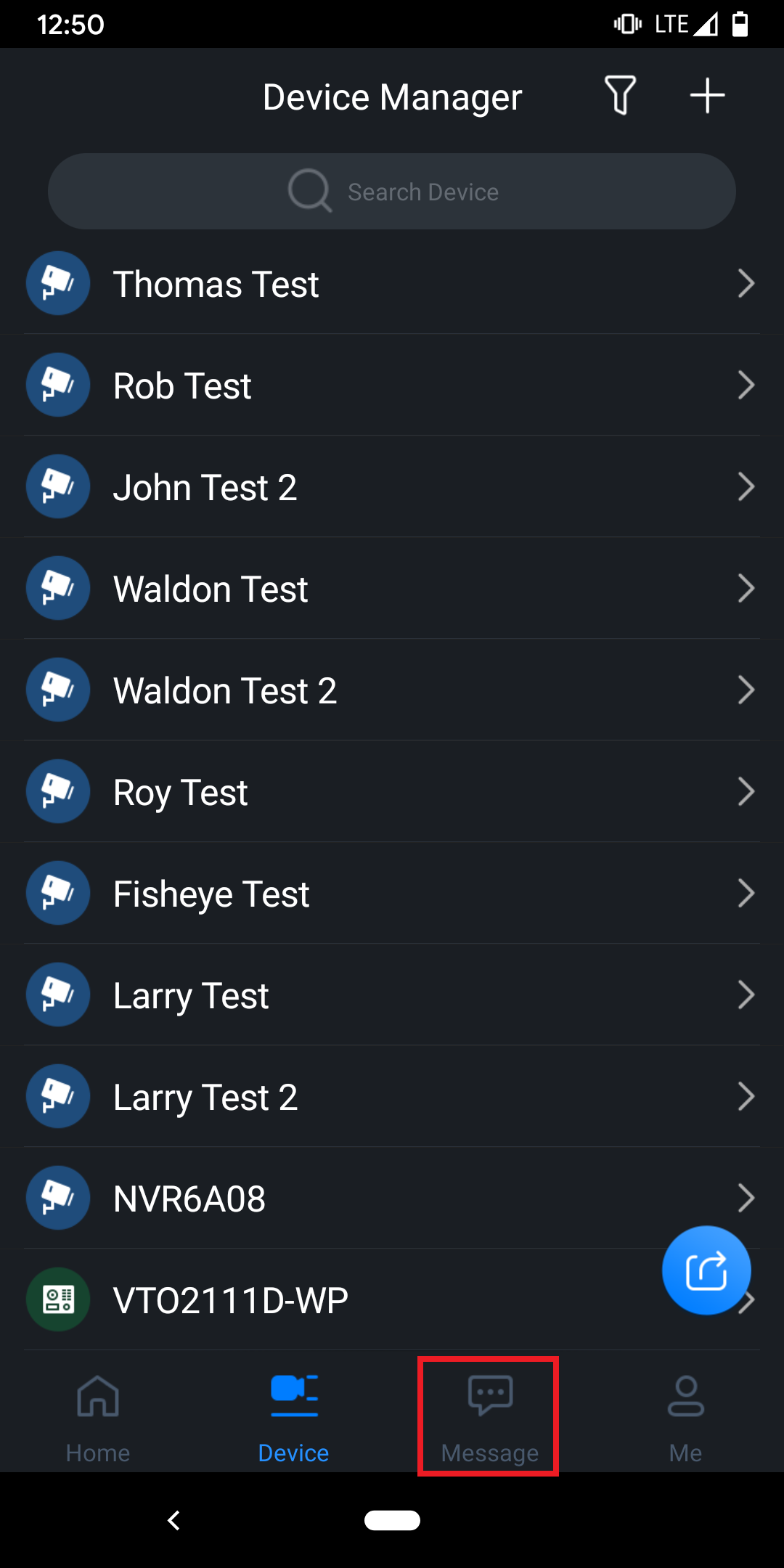Tap the plus icon to add device
This screenshot has width=784, height=1568.
pos(707,96)
